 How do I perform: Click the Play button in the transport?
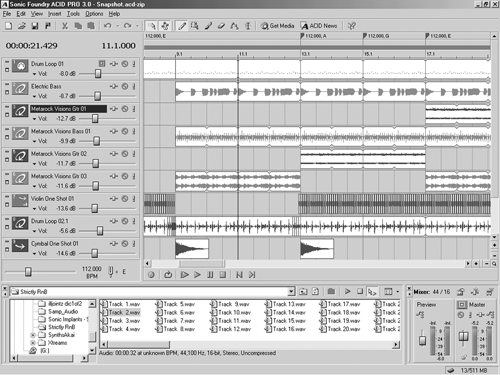click(x=197, y=275)
